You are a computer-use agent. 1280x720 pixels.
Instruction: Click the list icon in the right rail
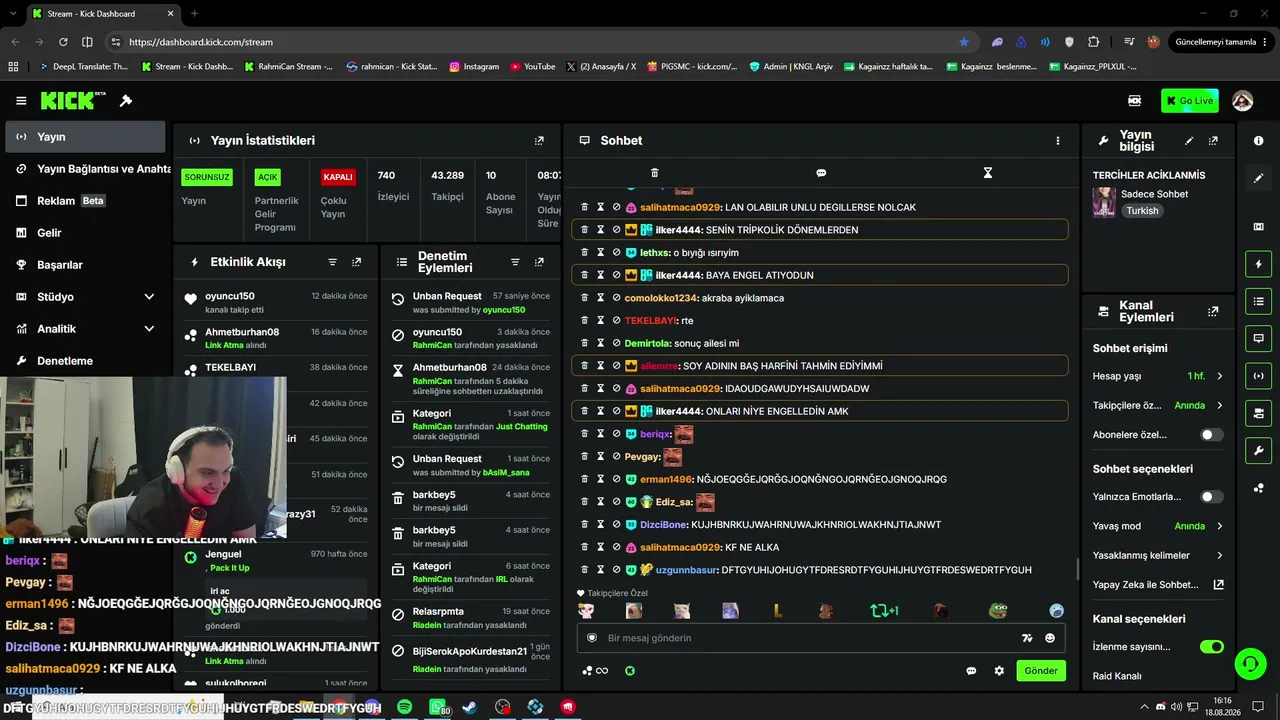1258,301
